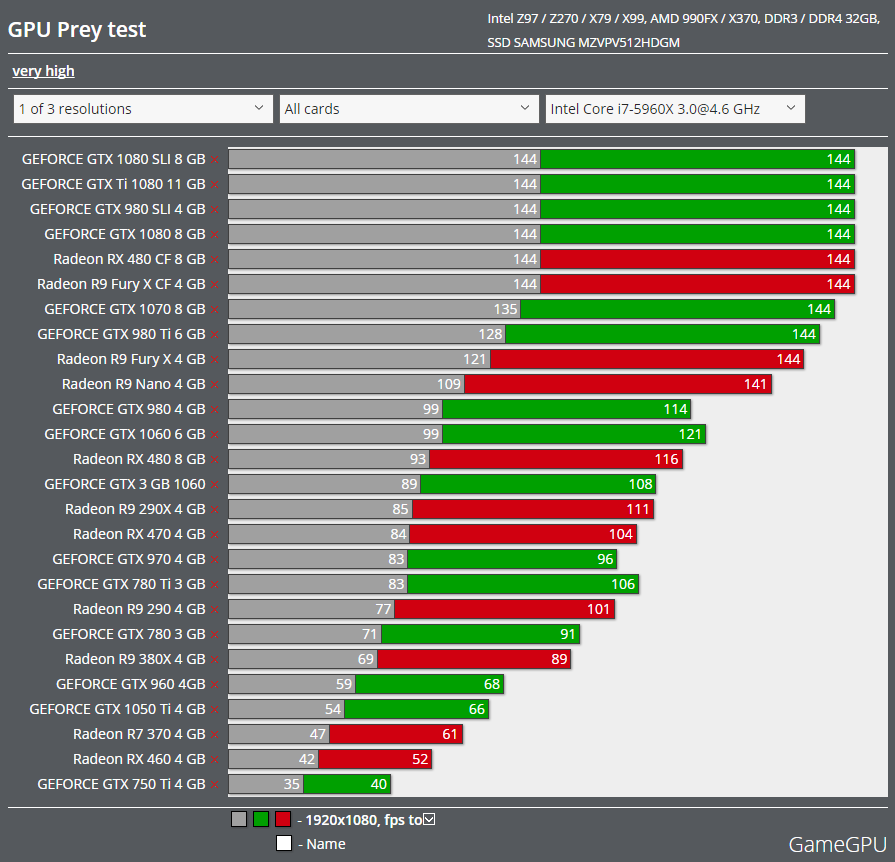Image resolution: width=895 pixels, height=862 pixels.
Task: Click the "135" value in GTX 1070 row
Action: tap(506, 309)
